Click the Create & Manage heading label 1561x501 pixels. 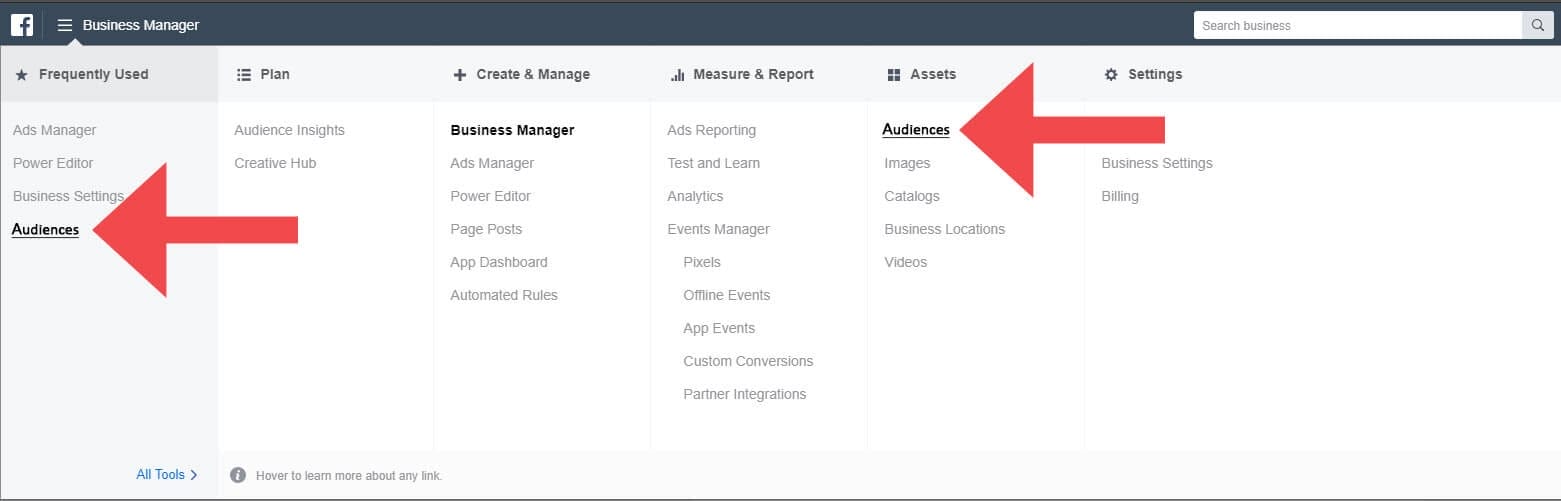(533, 74)
